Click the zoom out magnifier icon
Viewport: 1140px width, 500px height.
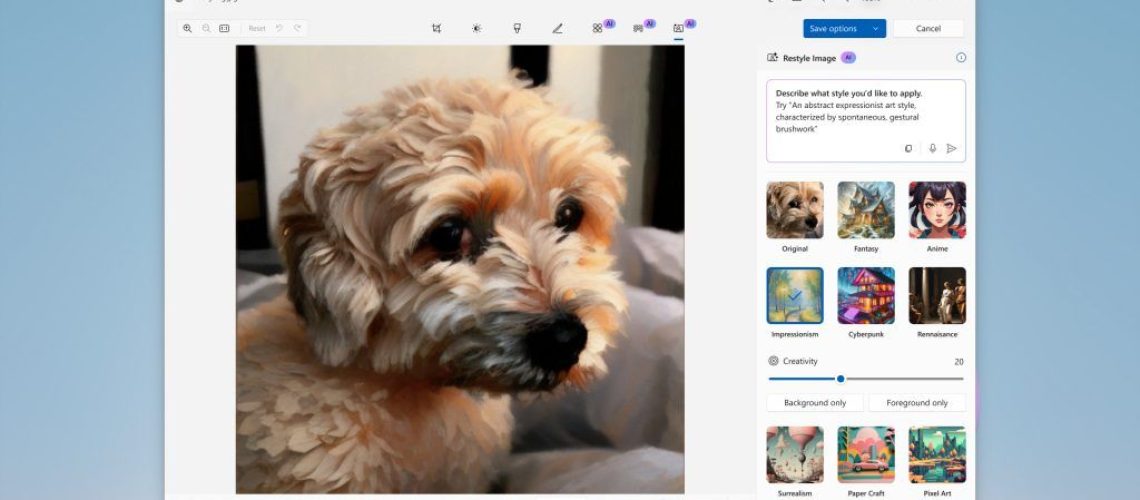click(206, 28)
